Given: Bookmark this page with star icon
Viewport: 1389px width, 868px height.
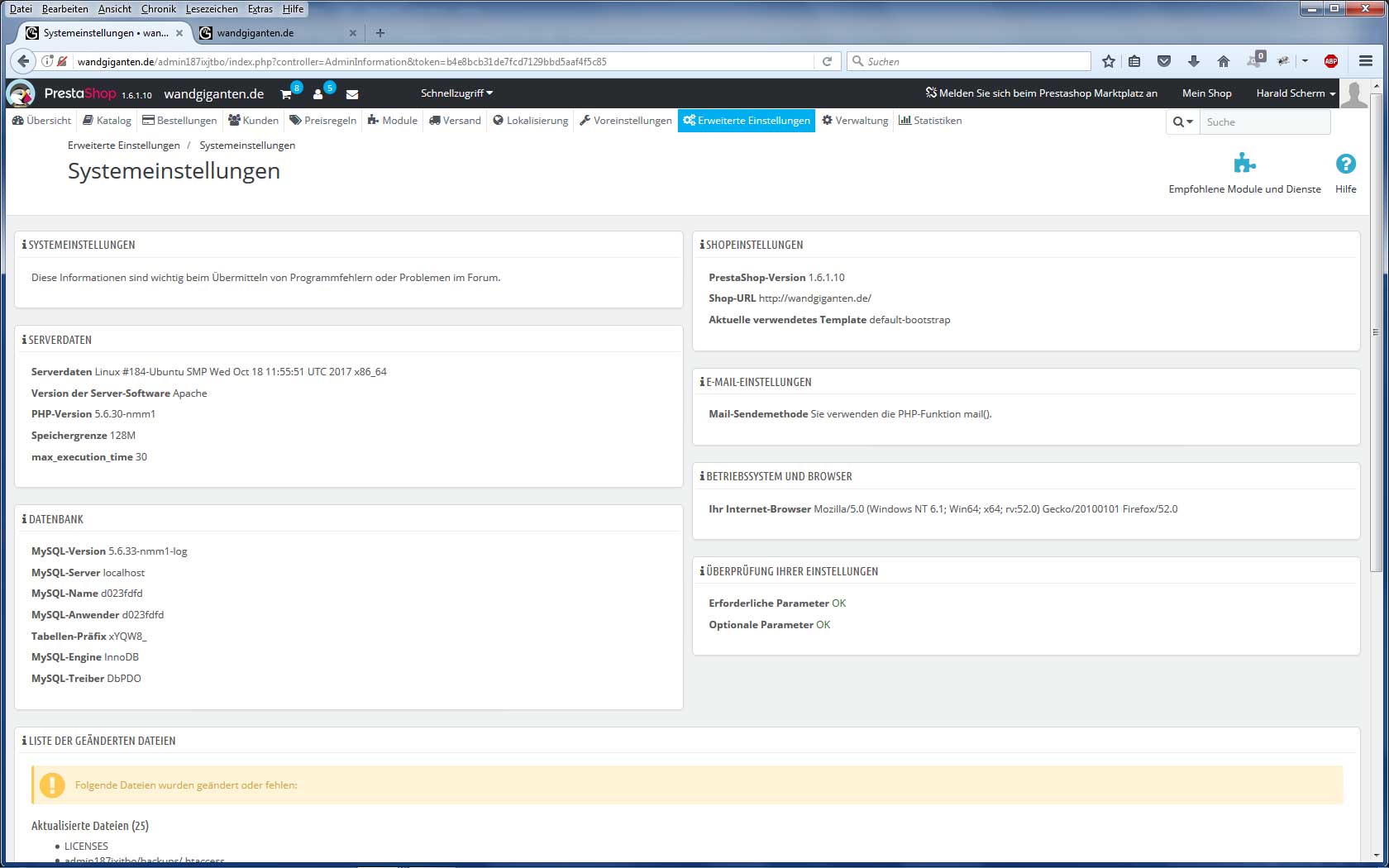Looking at the screenshot, I should (x=1109, y=61).
